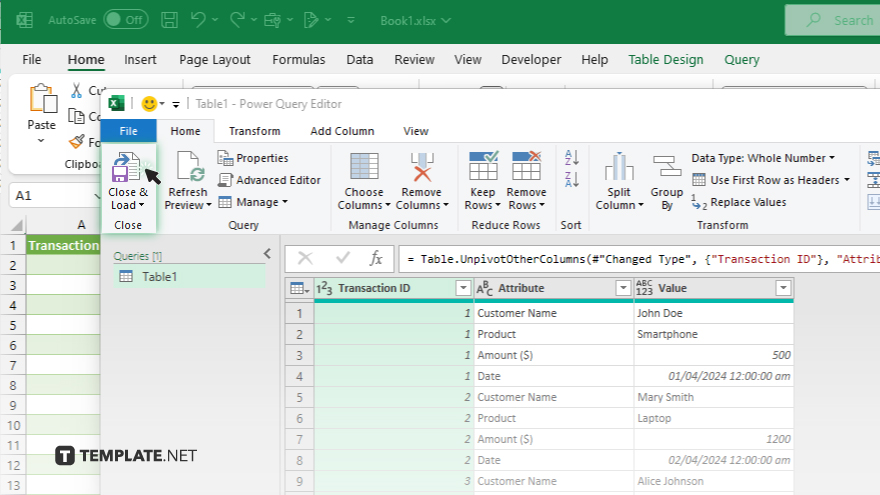Click Redo in Excel title bar
Viewport: 880px width, 495px height.
click(x=237, y=20)
